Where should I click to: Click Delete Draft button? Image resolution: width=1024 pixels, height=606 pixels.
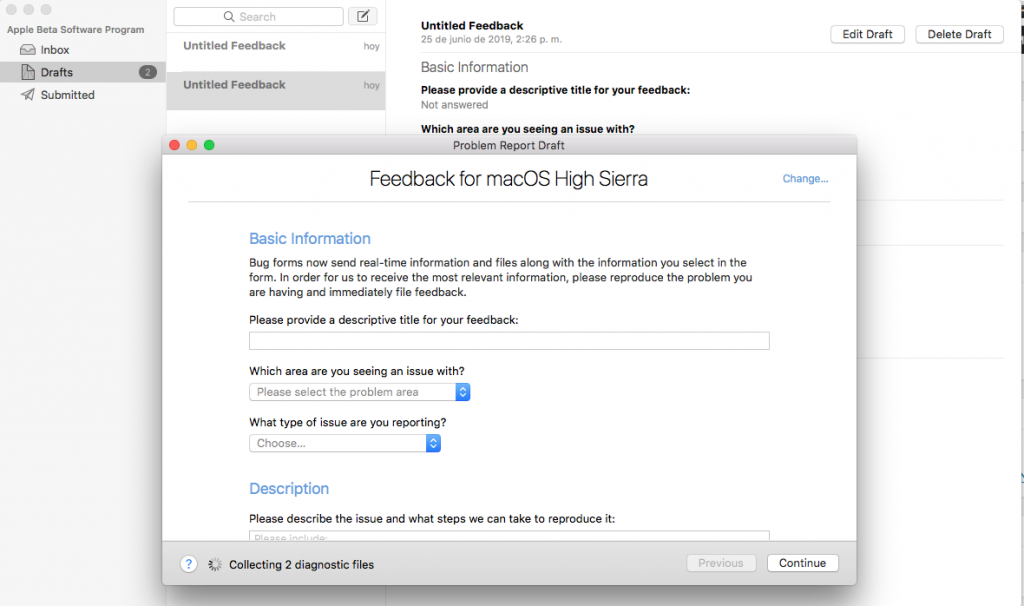[959, 34]
